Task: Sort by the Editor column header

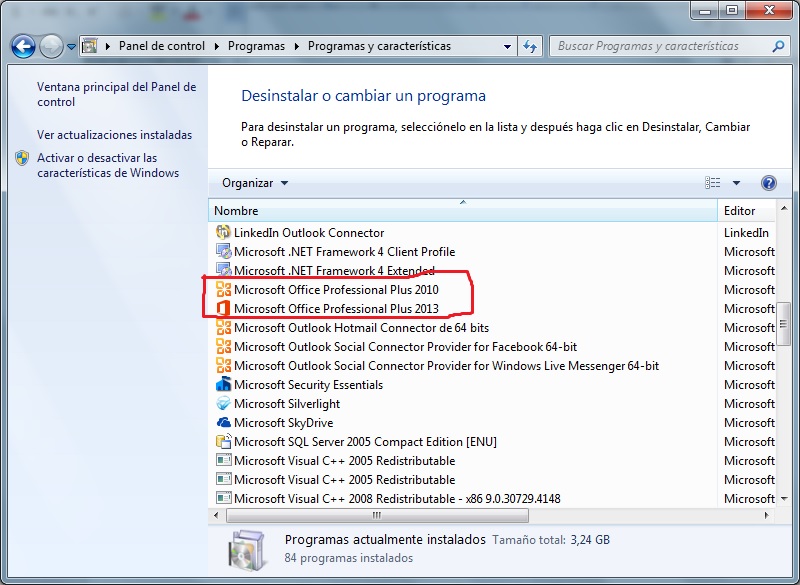Action: coord(746,211)
